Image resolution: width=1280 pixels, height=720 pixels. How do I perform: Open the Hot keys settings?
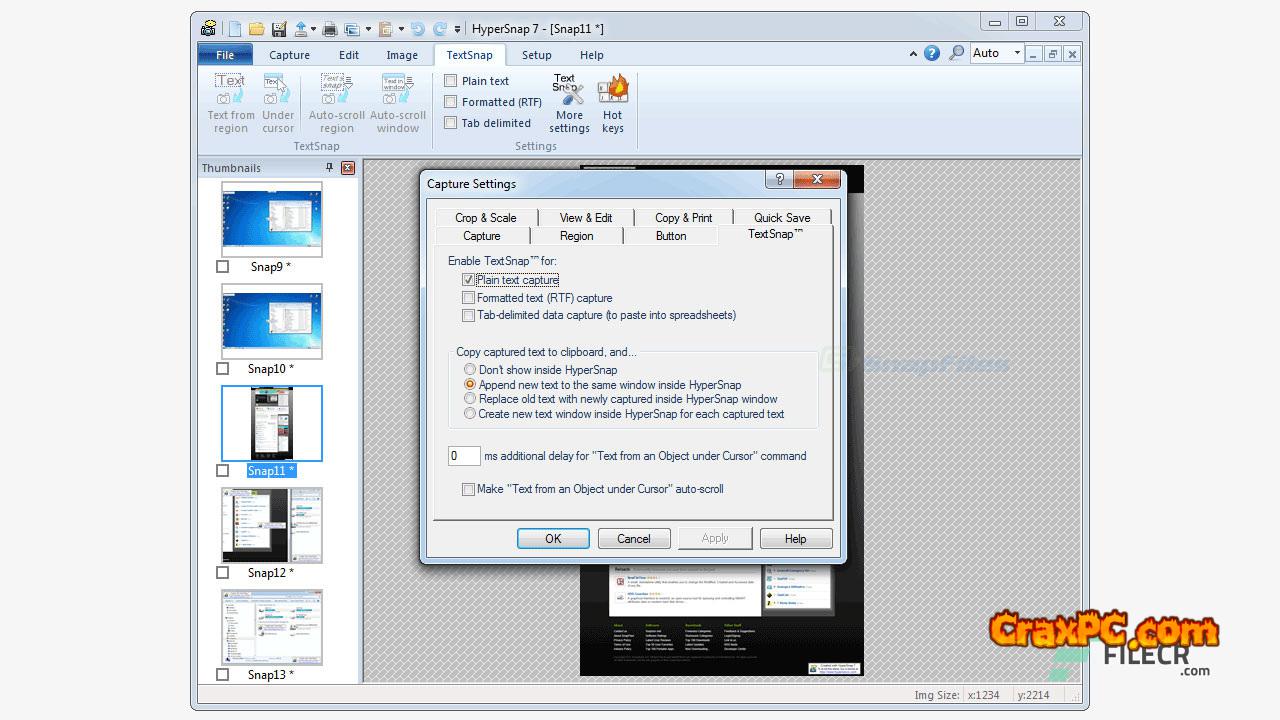tap(612, 103)
